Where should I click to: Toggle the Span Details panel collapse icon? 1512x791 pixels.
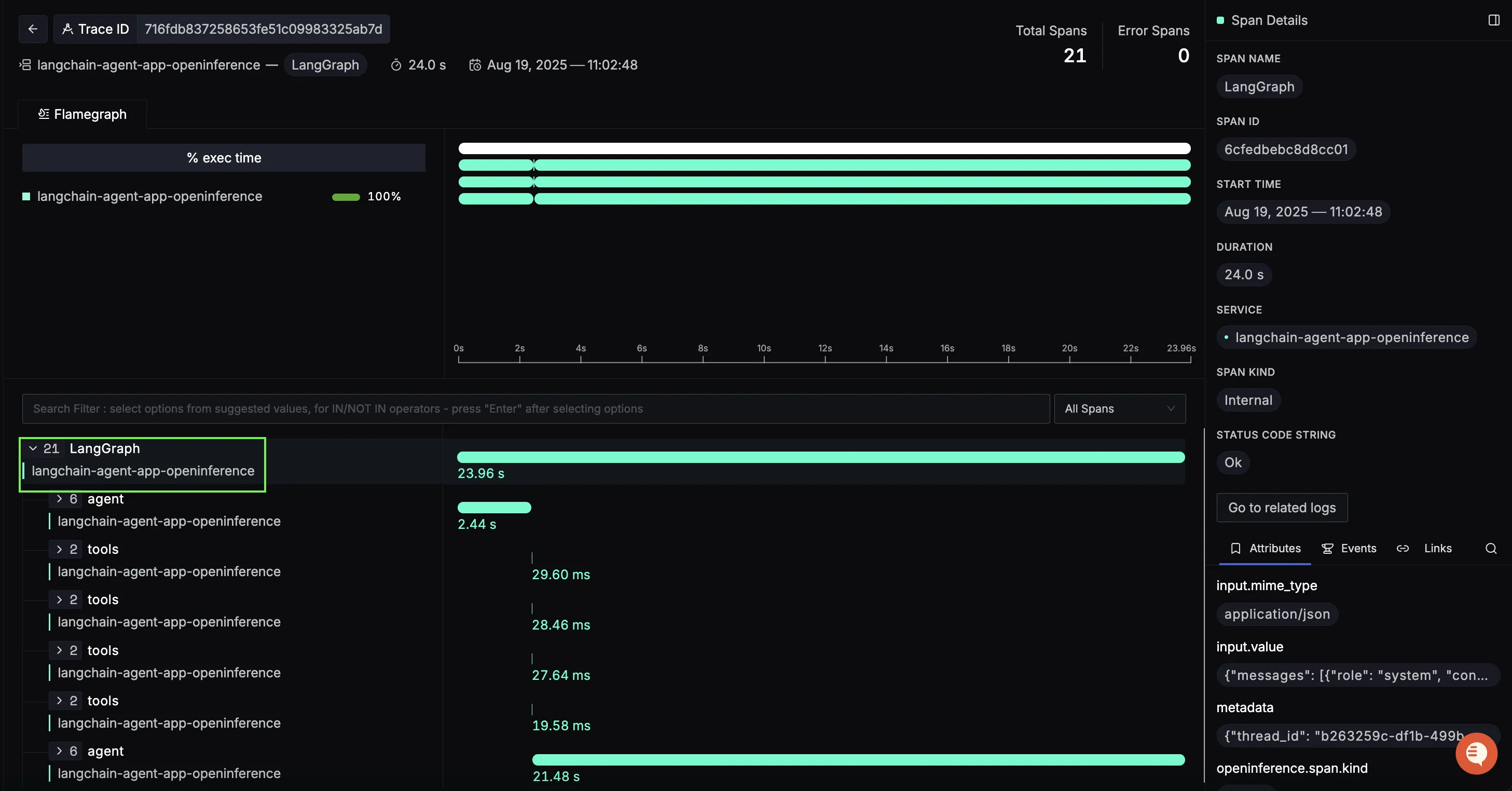[x=1494, y=20]
